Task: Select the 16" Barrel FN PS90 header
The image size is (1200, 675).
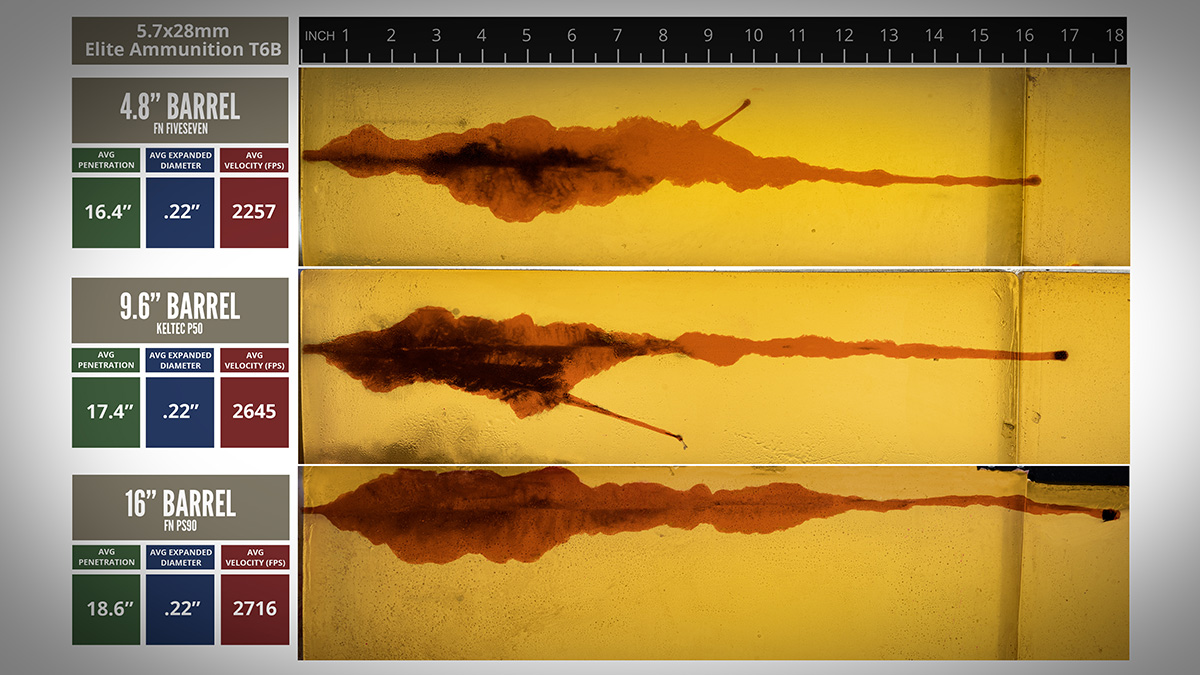Action: click(180, 507)
